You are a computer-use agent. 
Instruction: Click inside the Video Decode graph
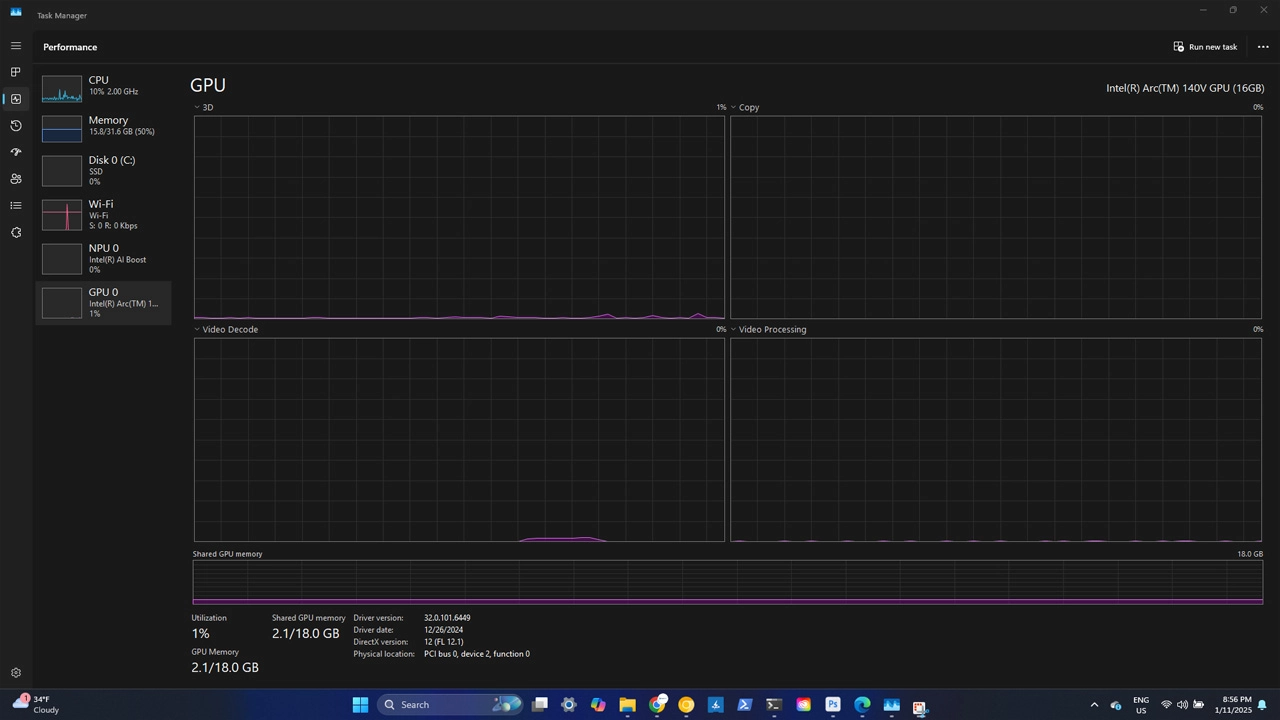tap(459, 440)
